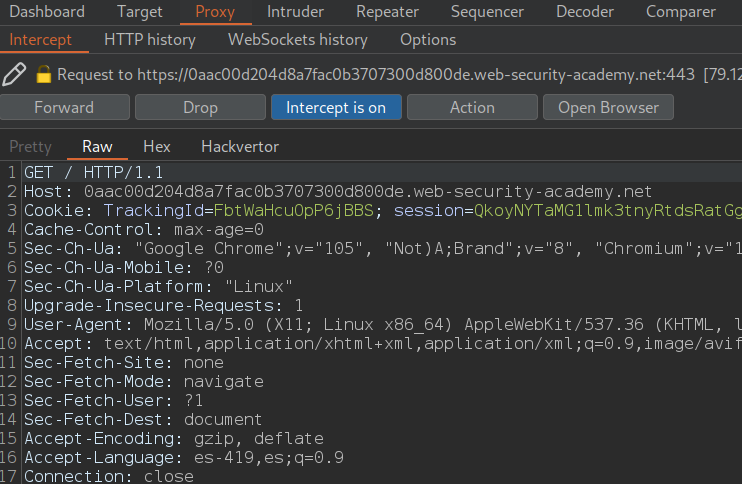Switch to the Dashboard tab
The image size is (742, 484).
[x=47, y=12]
